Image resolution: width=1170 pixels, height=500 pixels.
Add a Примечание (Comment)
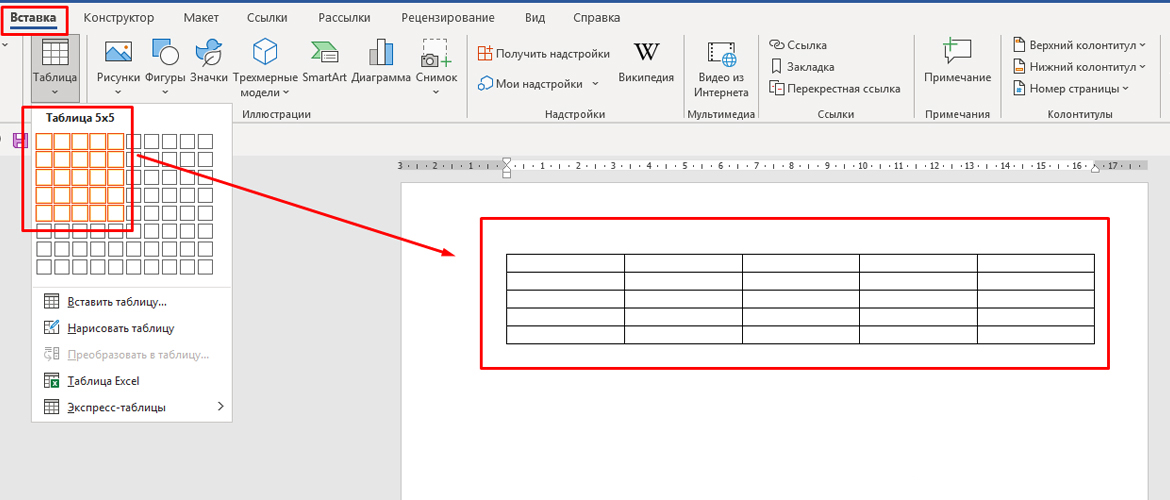(957, 54)
